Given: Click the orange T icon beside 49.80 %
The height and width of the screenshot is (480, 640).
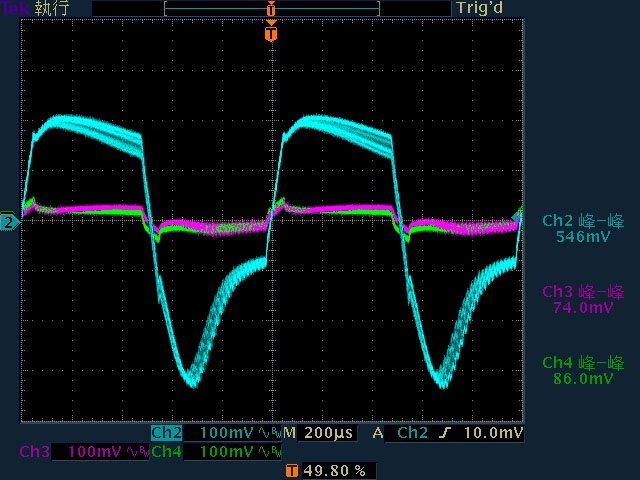Looking at the screenshot, I should pos(291,470).
